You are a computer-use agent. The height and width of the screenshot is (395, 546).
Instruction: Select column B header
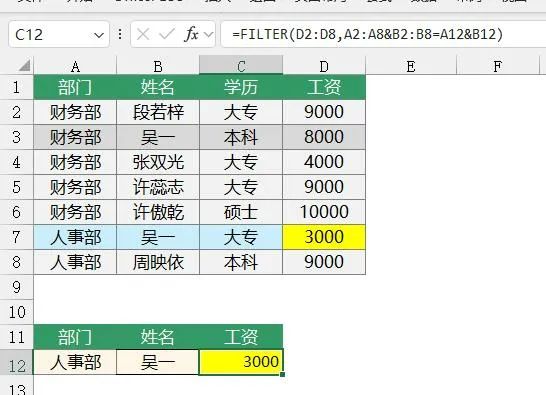coord(158,66)
